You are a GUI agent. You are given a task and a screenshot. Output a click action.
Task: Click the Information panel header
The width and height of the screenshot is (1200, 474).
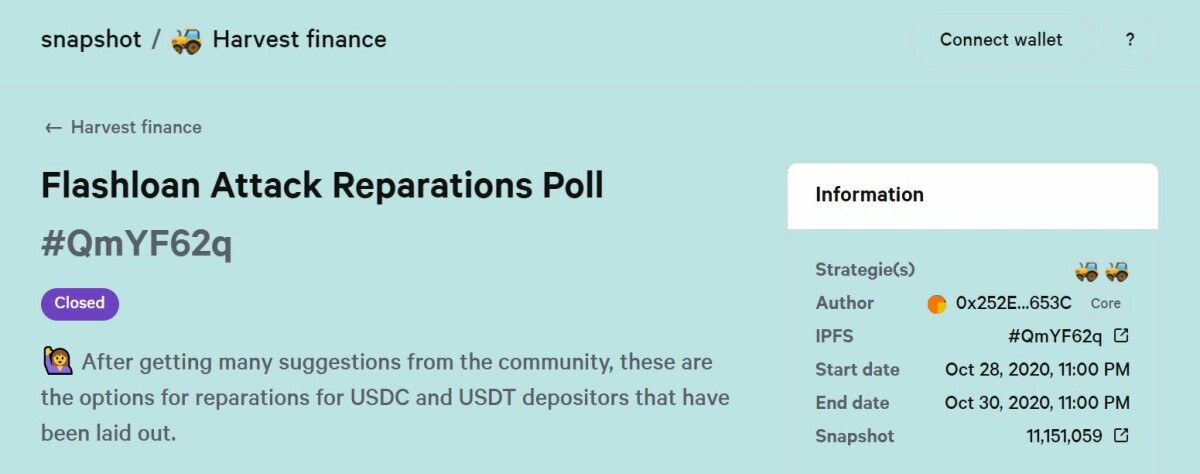(x=972, y=195)
